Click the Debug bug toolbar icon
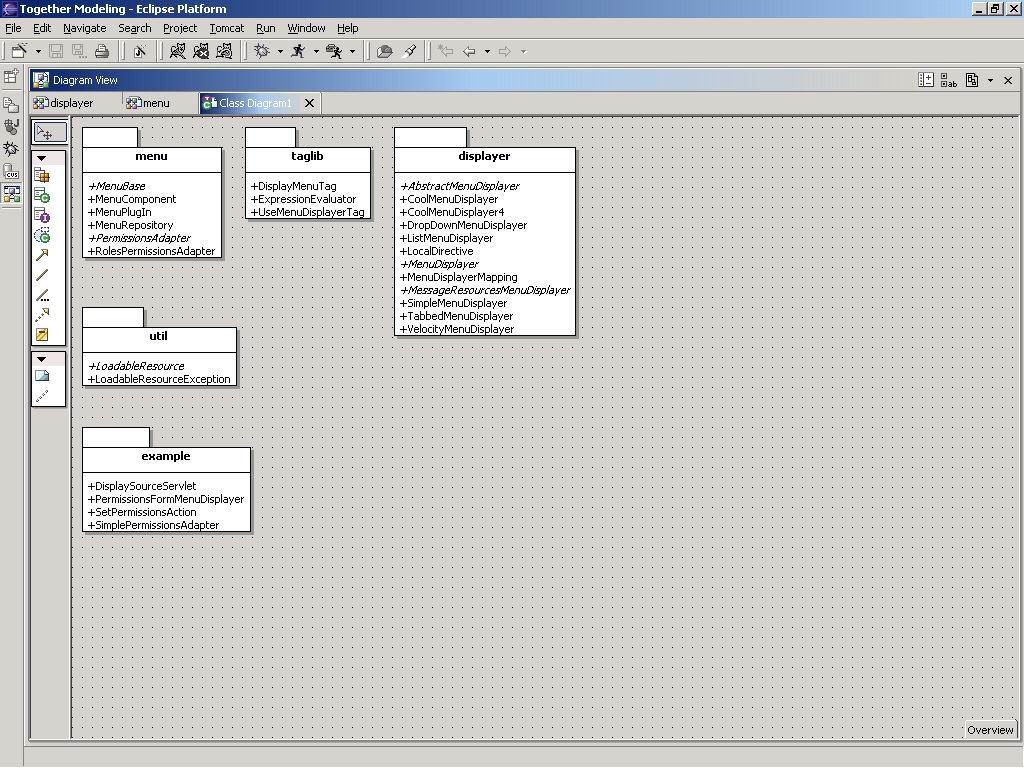1024x768 pixels. (262, 51)
